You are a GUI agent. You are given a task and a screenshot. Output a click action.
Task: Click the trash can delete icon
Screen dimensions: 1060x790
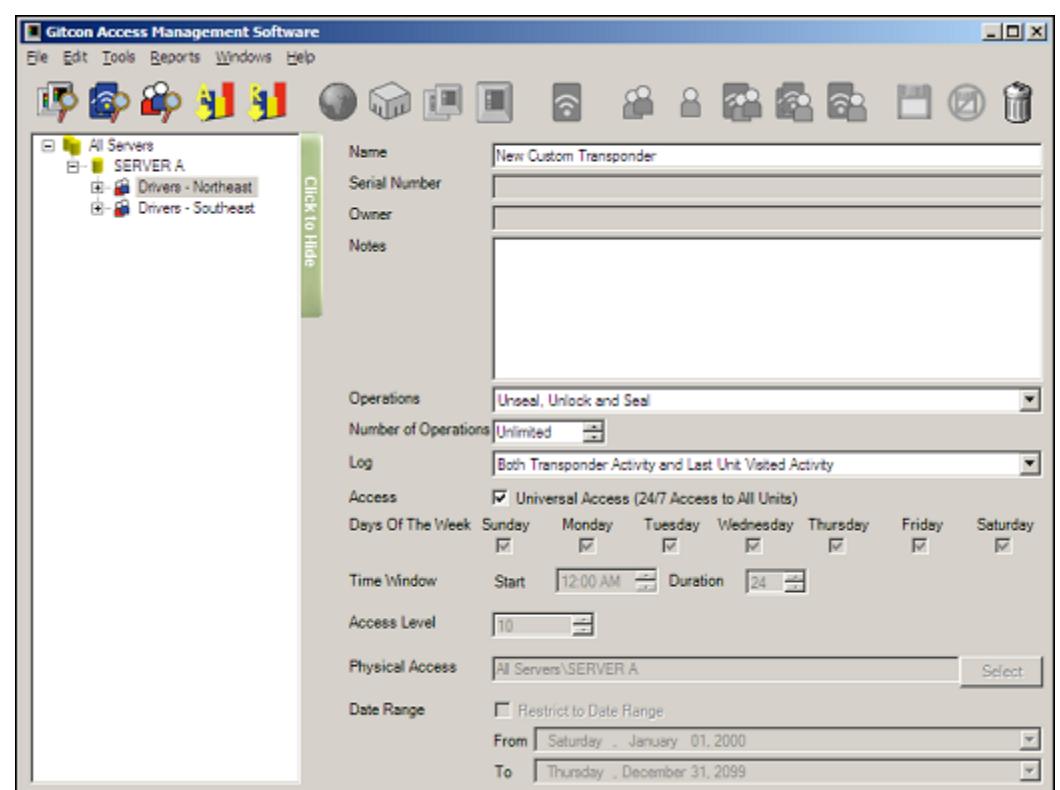(x=1017, y=103)
